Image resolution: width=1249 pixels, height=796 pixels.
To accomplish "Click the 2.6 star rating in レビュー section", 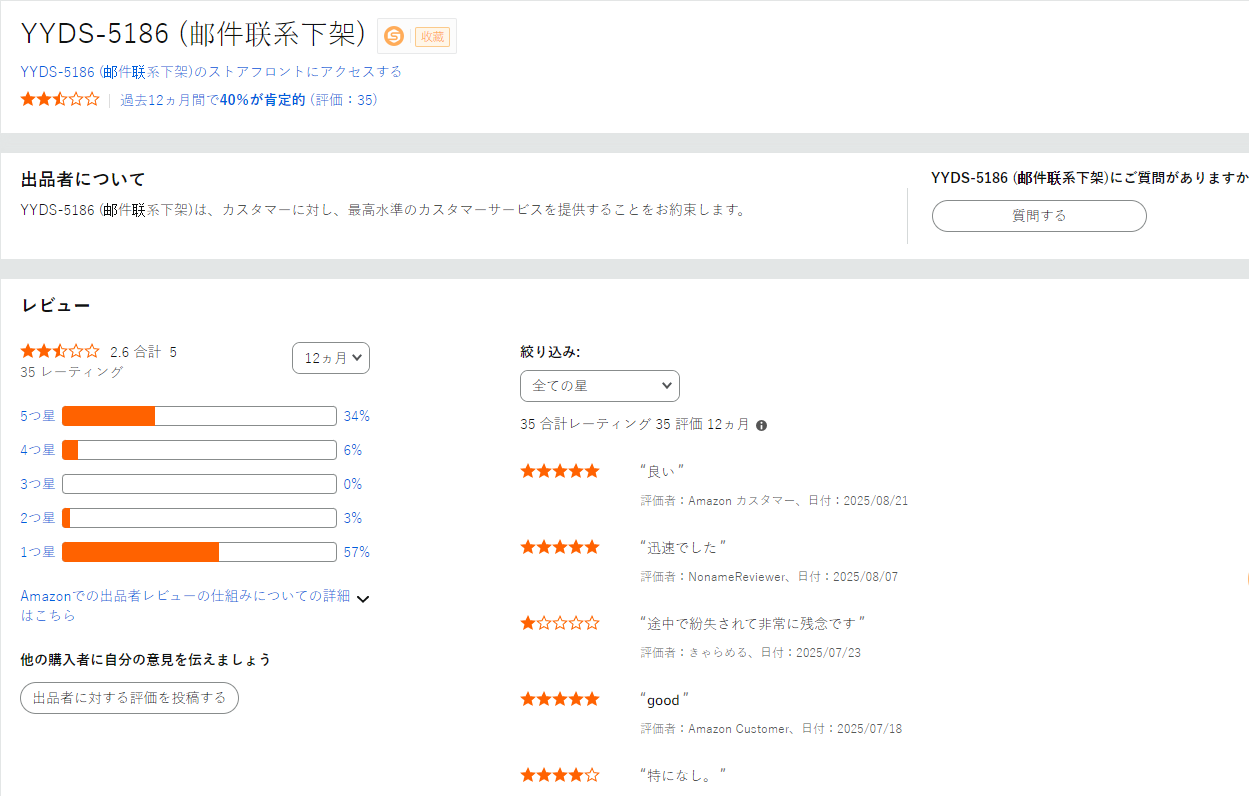I will (x=60, y=352).
